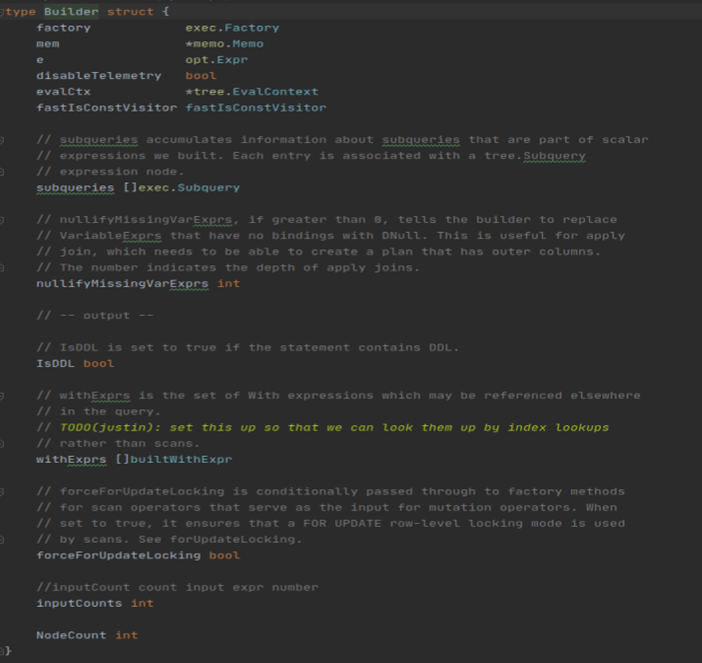
Task: Click the 'inputCounts' field name
Action: [79, 603]
